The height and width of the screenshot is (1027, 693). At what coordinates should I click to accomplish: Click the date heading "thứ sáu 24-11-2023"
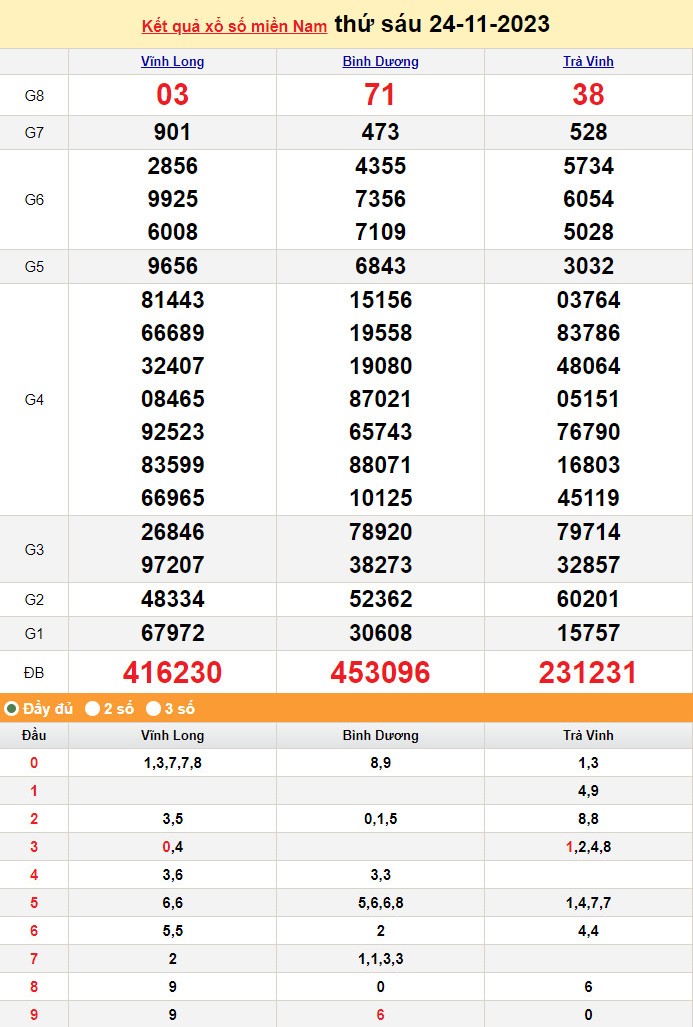(x=442, y=24)
